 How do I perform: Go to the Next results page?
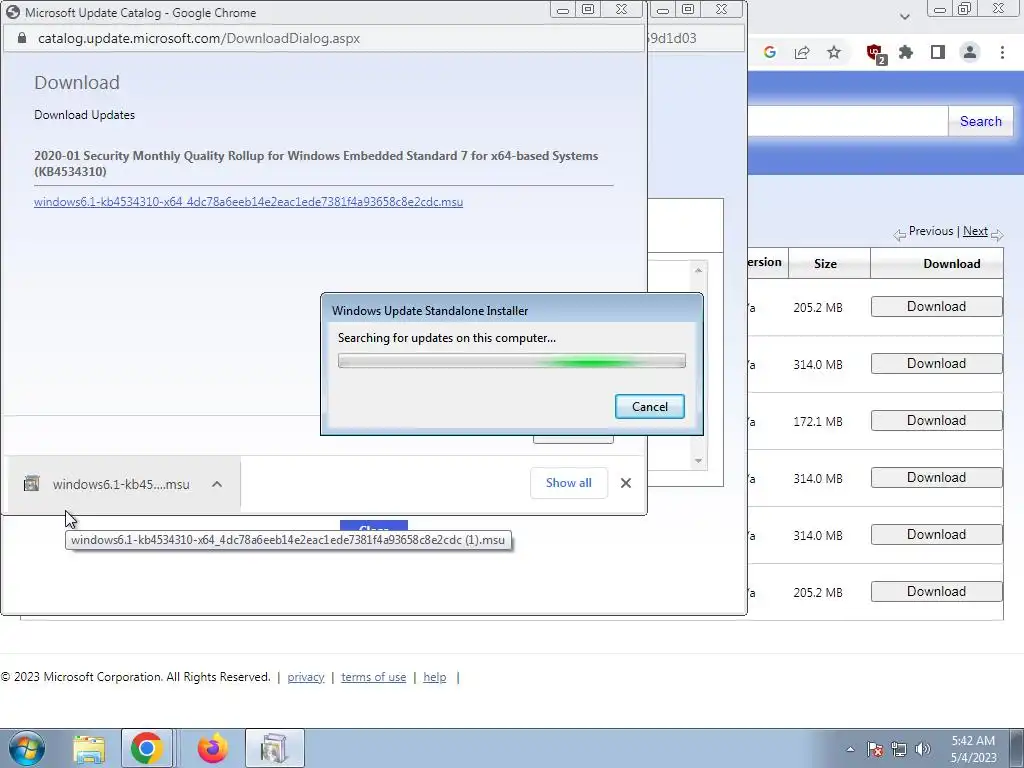click(x=975, y=231)
